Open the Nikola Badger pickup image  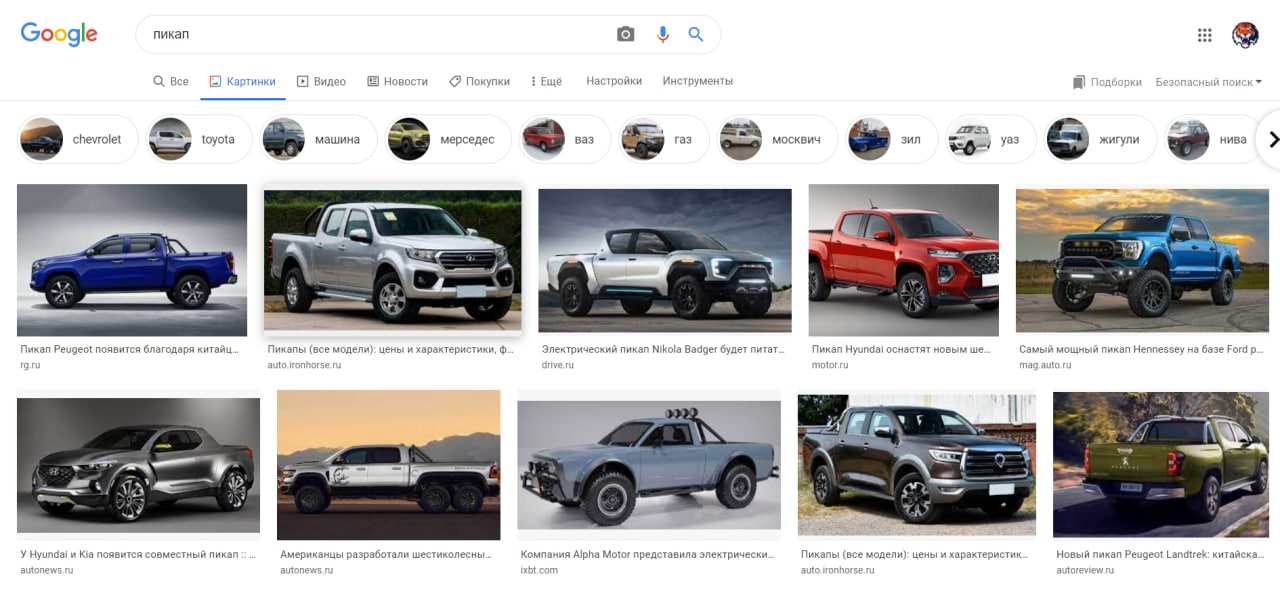point(665,260)
